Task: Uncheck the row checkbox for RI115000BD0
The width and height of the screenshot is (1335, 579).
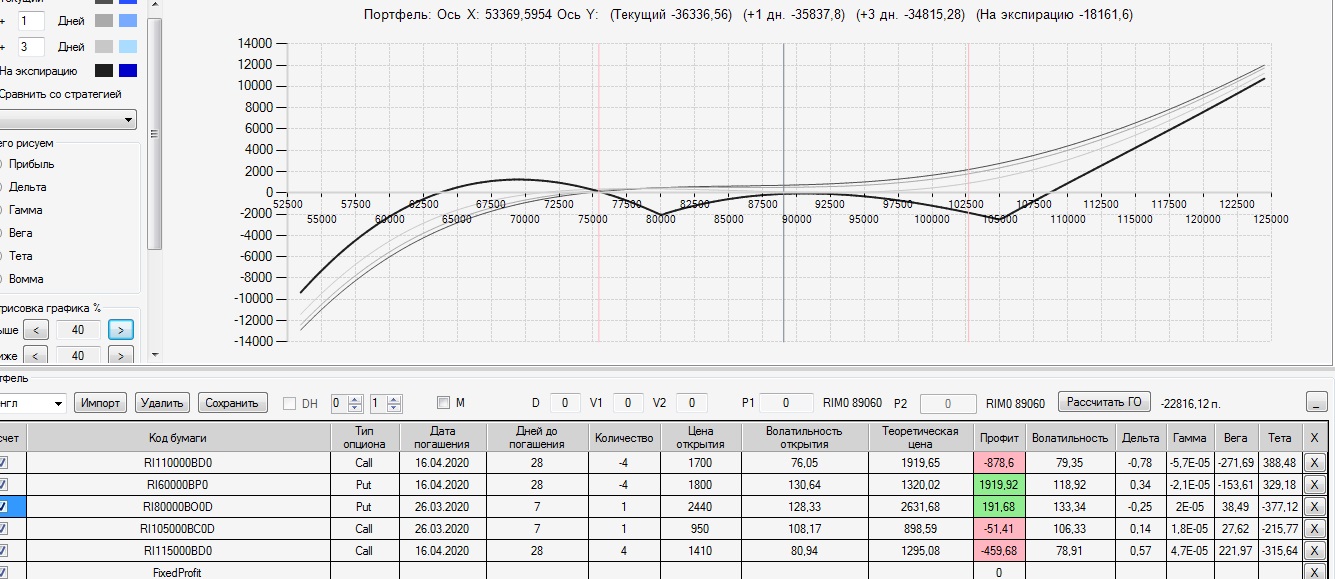Action: (x=3, y=551)
